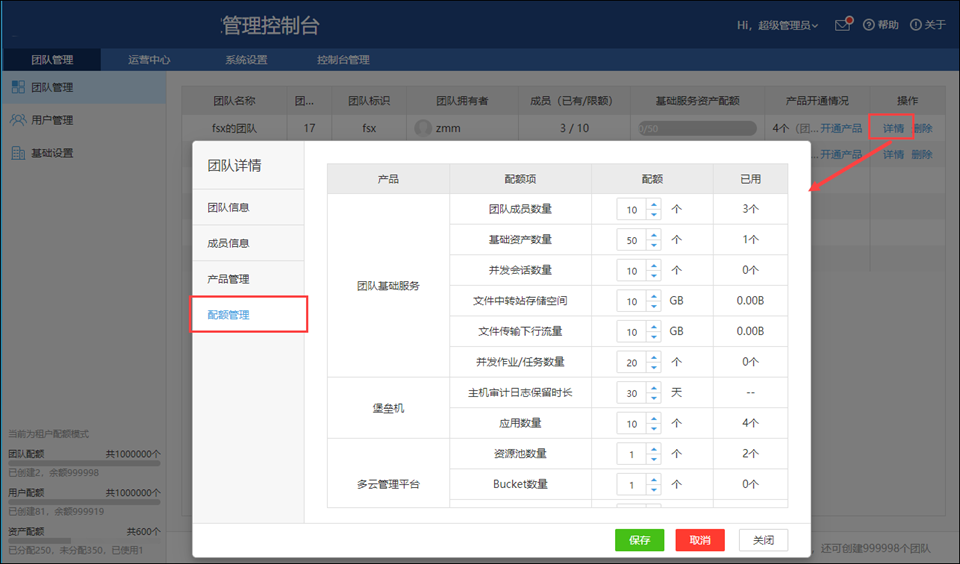Increase the team member quantity quota

point(654,205)
